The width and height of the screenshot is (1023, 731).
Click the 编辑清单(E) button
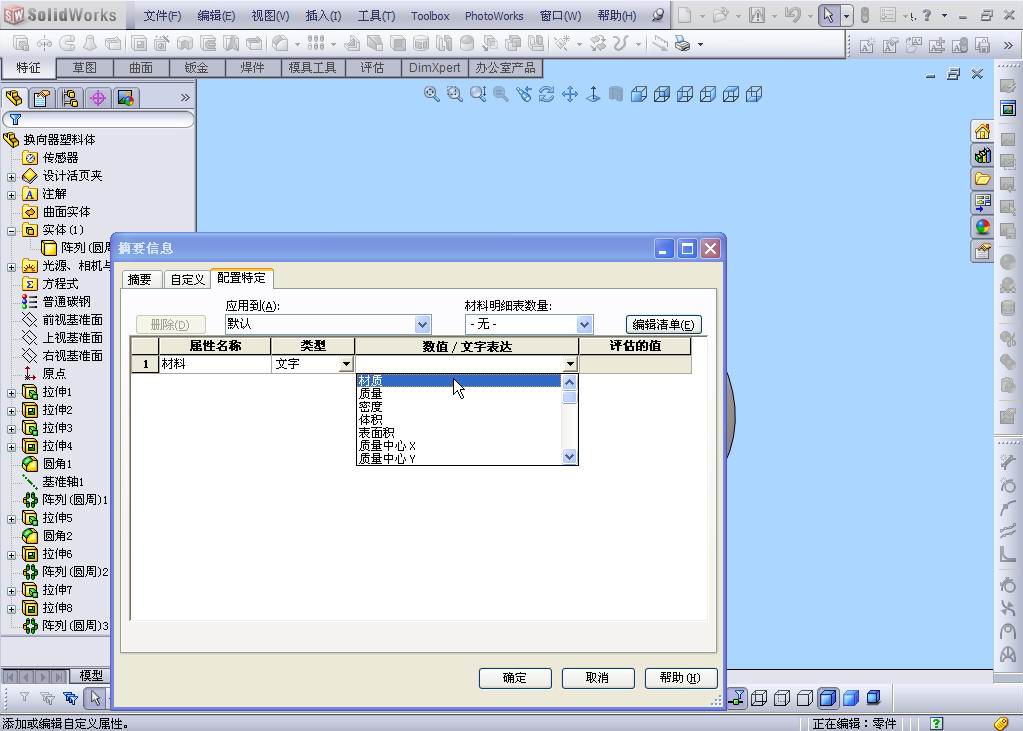click(x=664, y=324)
